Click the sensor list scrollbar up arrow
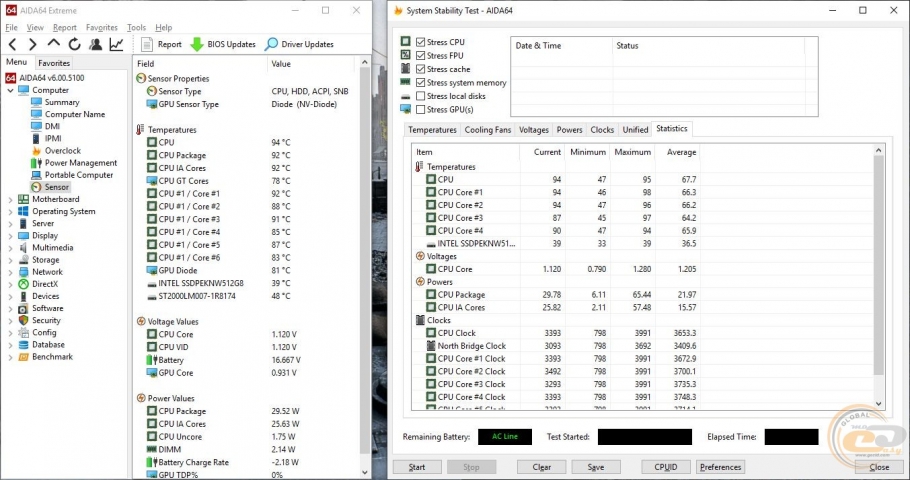The image size is (910, 480). (x=364, y=62)
